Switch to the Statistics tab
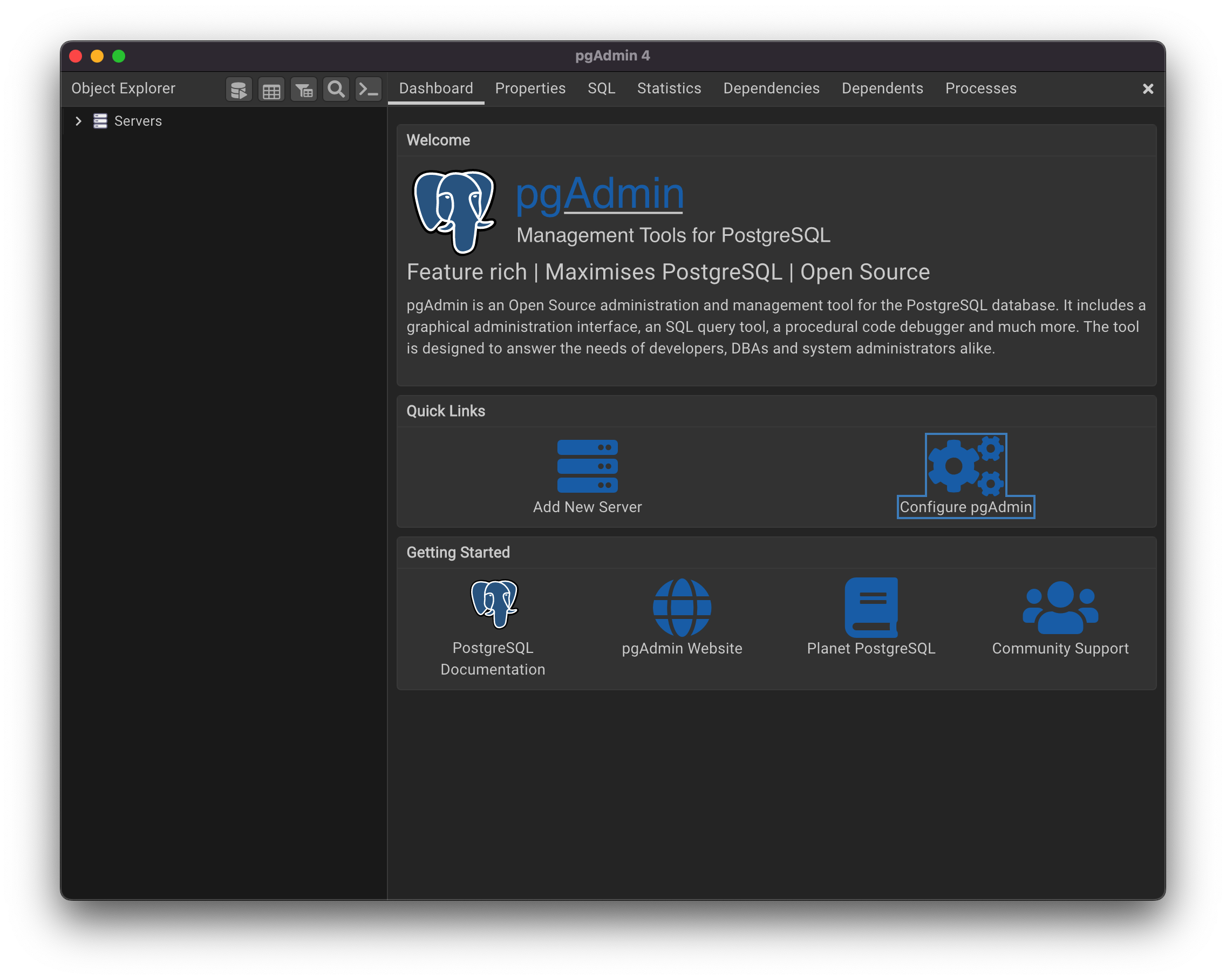 (669, 89)
